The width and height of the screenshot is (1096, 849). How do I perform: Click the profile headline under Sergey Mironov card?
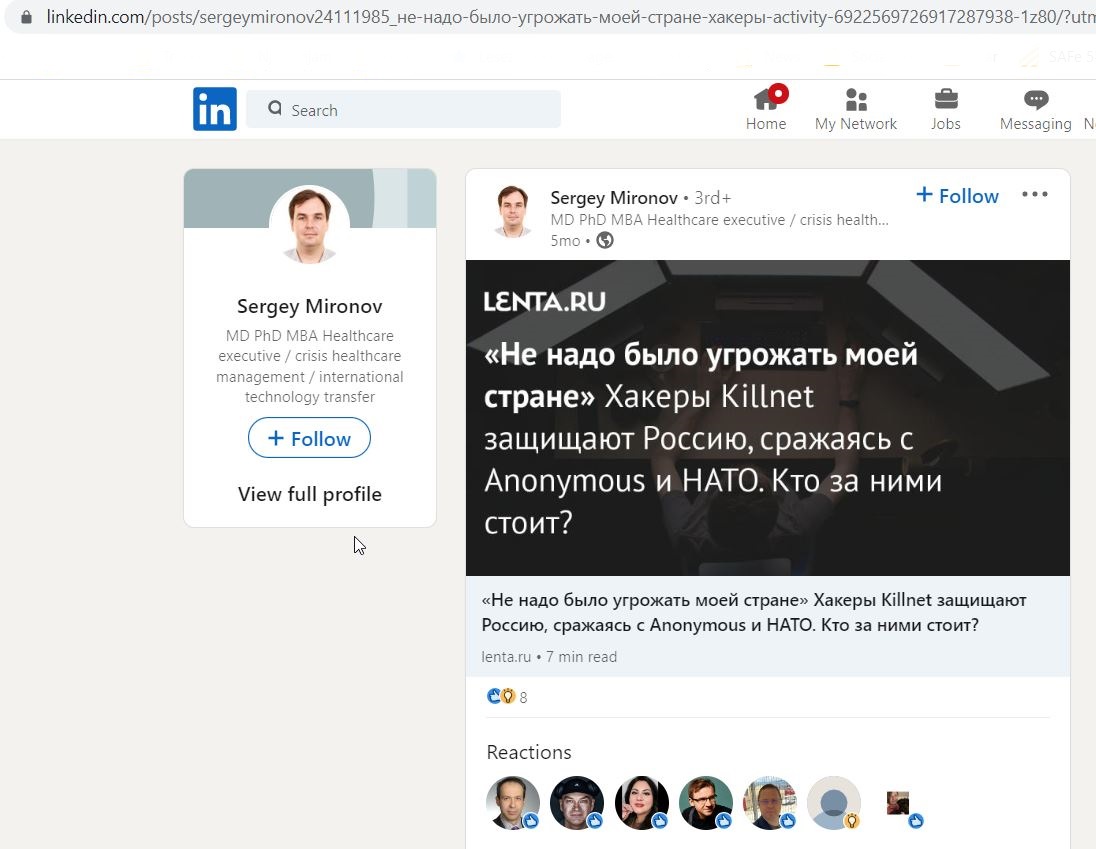[x=310, y=366]
